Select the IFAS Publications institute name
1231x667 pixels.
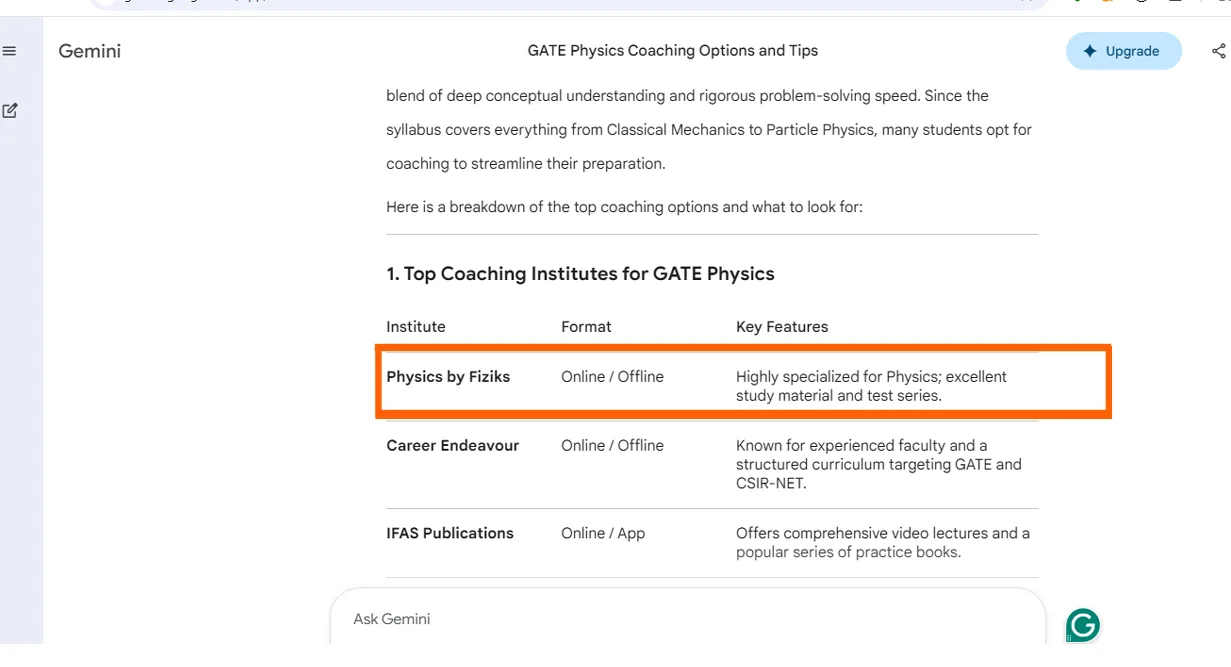point(450,534)
